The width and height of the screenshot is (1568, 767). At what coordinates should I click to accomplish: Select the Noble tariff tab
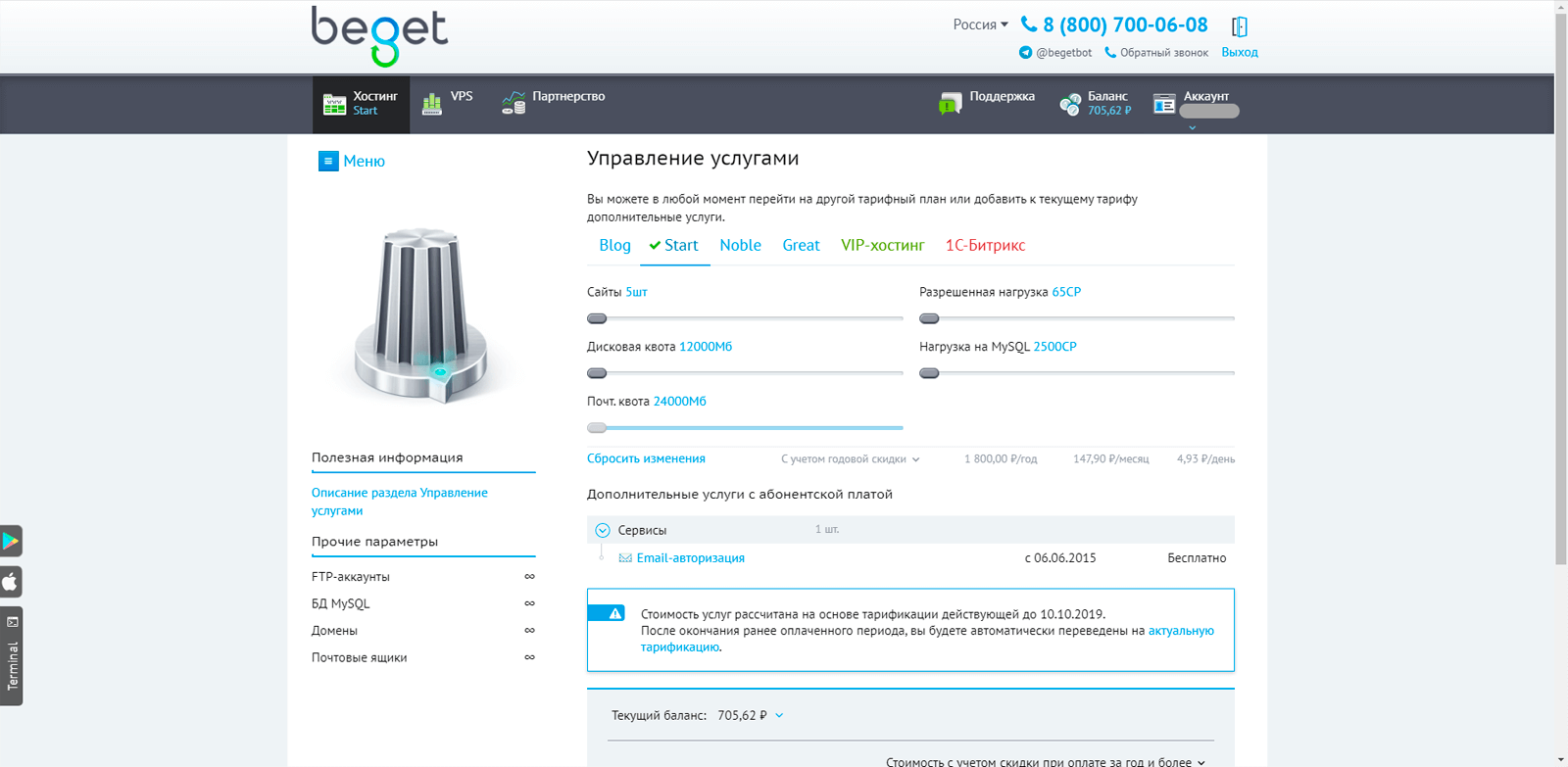tap(740, 245)
